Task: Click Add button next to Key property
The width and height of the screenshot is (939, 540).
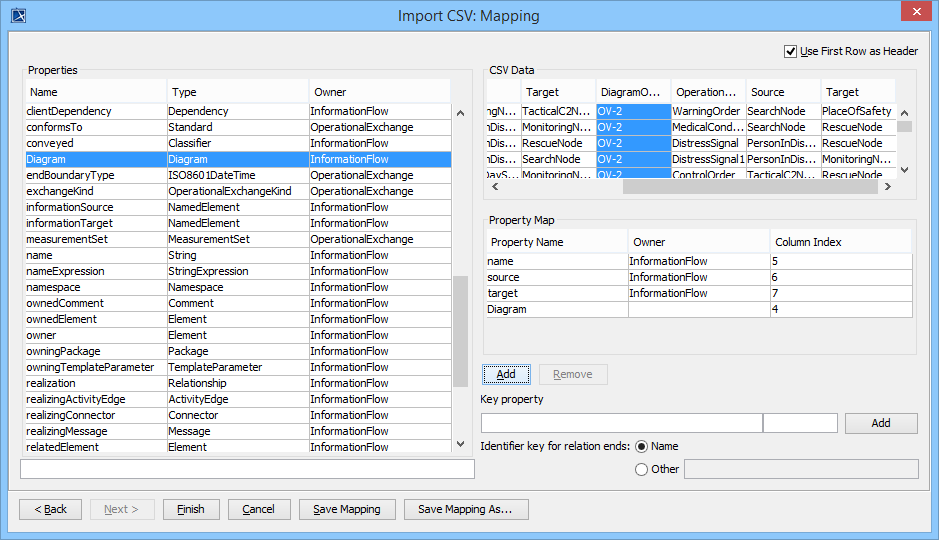Action: (x=880, y=423)
